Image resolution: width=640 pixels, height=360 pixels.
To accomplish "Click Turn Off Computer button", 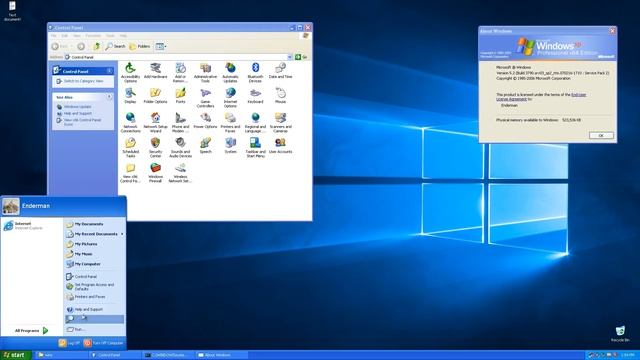I will pos(104,343).
